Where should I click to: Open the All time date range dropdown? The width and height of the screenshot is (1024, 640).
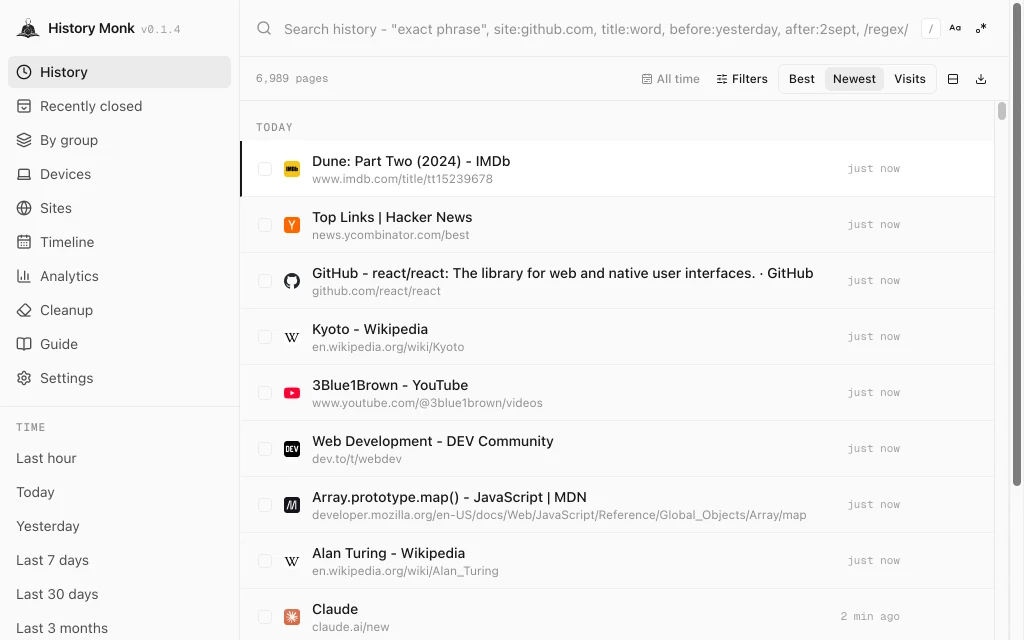[671, 79]
